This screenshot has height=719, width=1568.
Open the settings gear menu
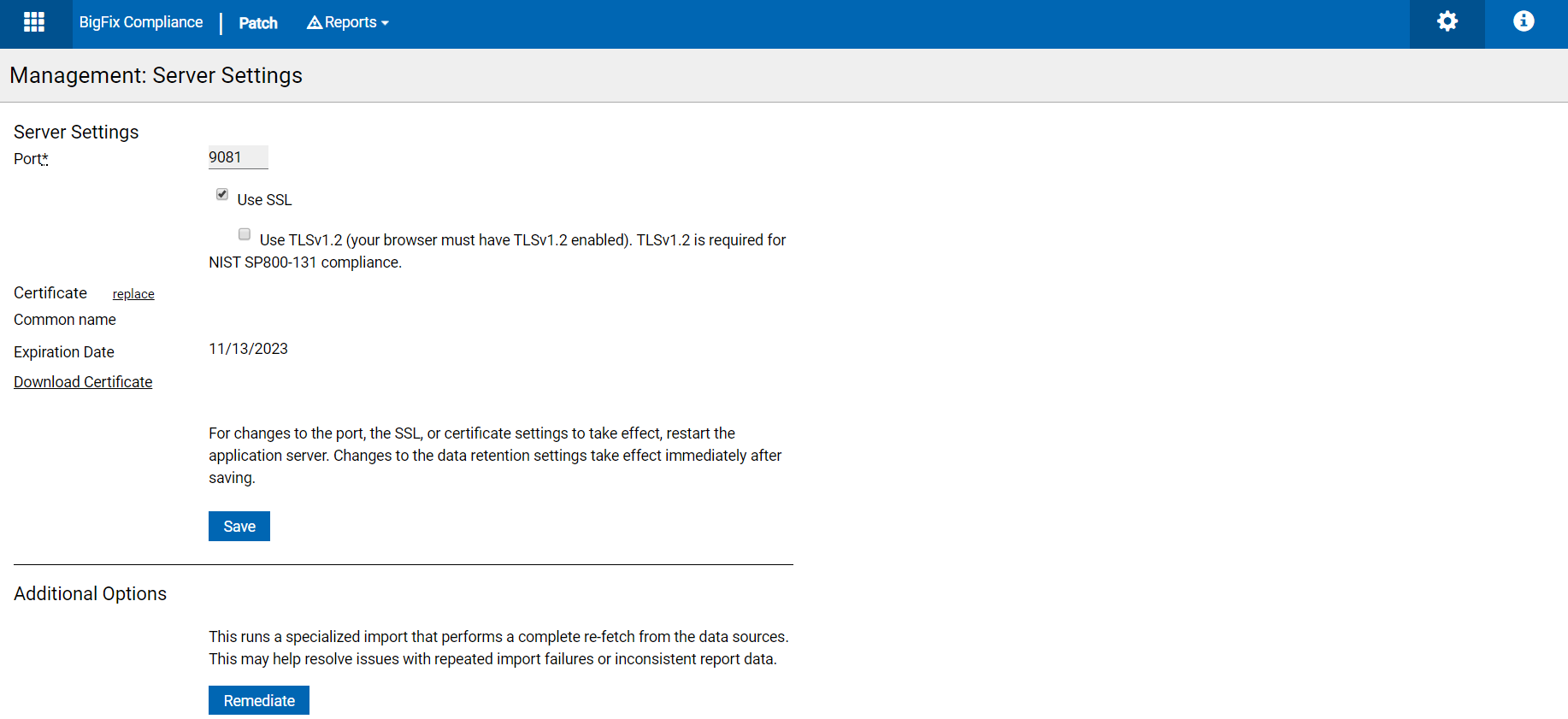[1447, 21]
